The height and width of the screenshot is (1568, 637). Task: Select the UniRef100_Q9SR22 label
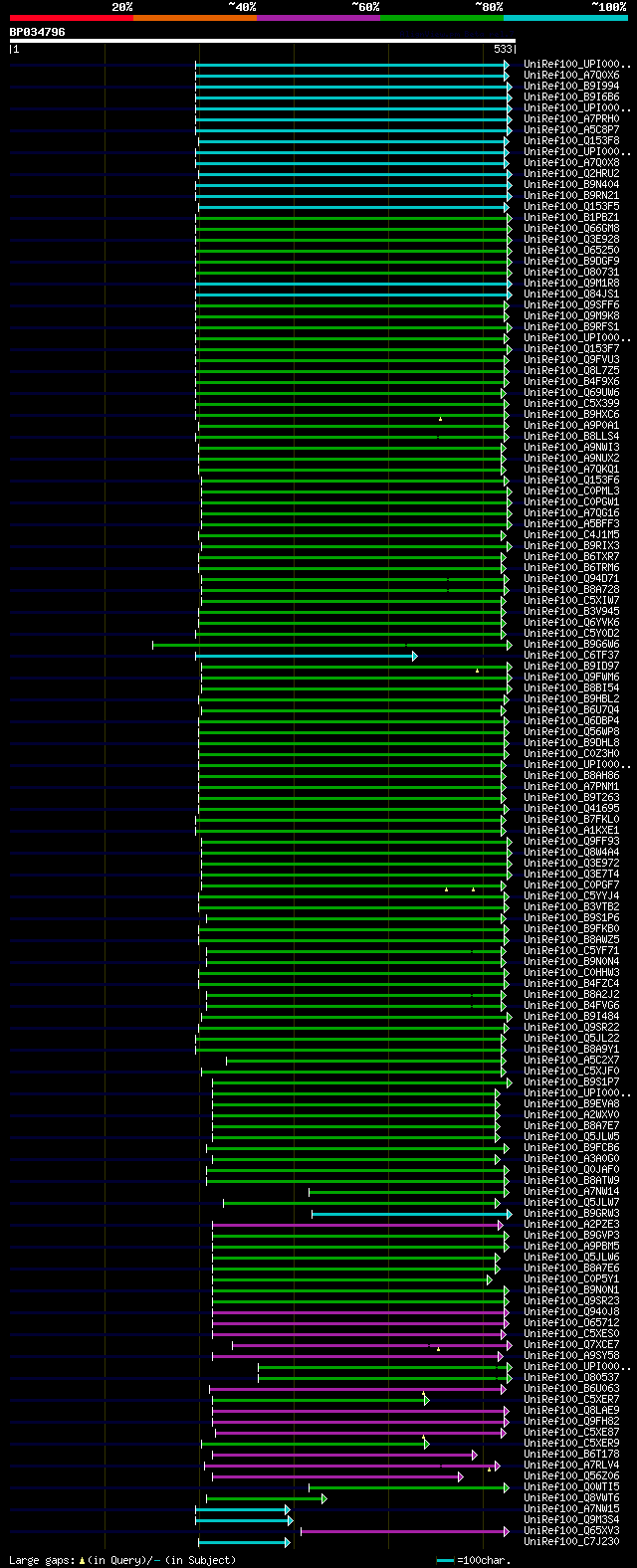pos(571,1028)
